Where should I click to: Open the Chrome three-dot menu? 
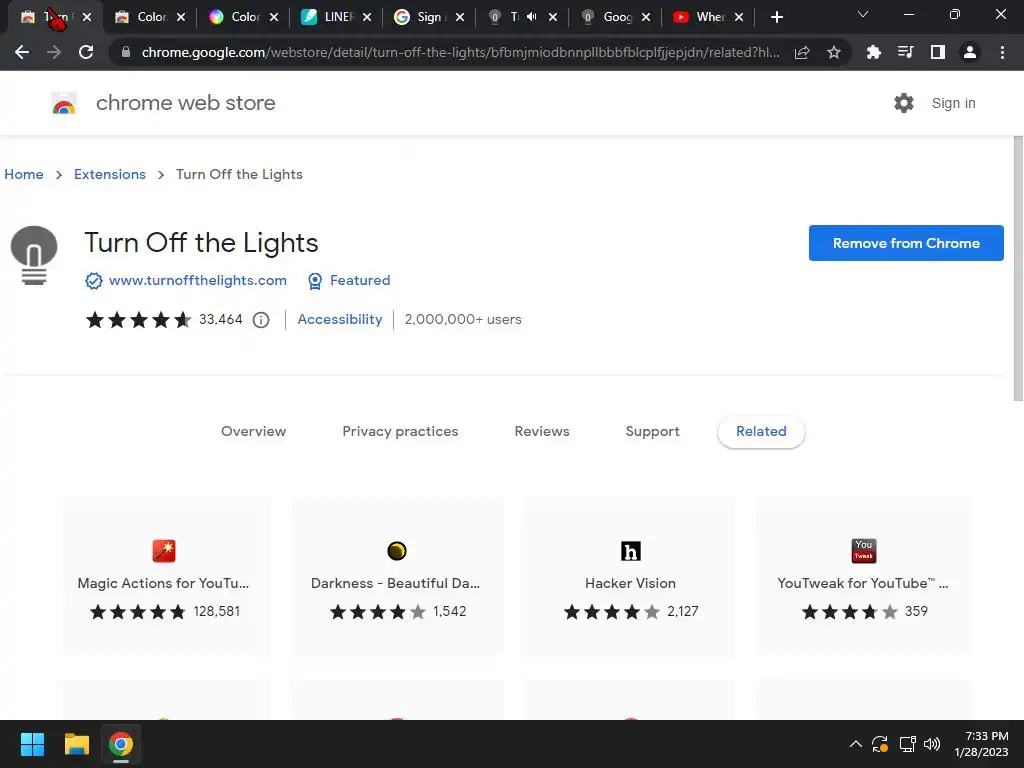tap(1002, 52)
